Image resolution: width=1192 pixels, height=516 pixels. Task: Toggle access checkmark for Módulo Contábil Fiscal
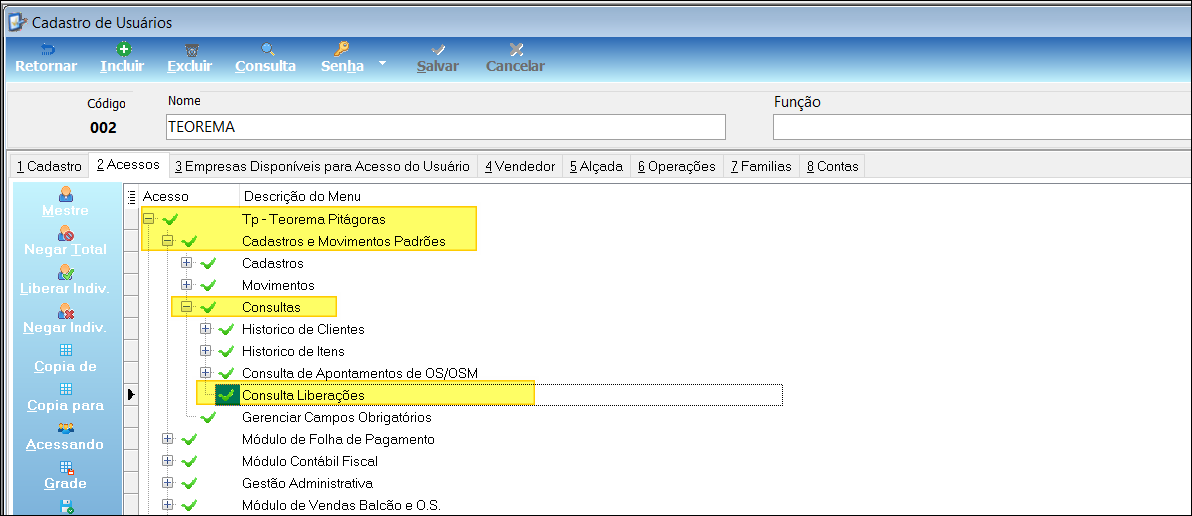pyautogui.click(x=189, y=461)
